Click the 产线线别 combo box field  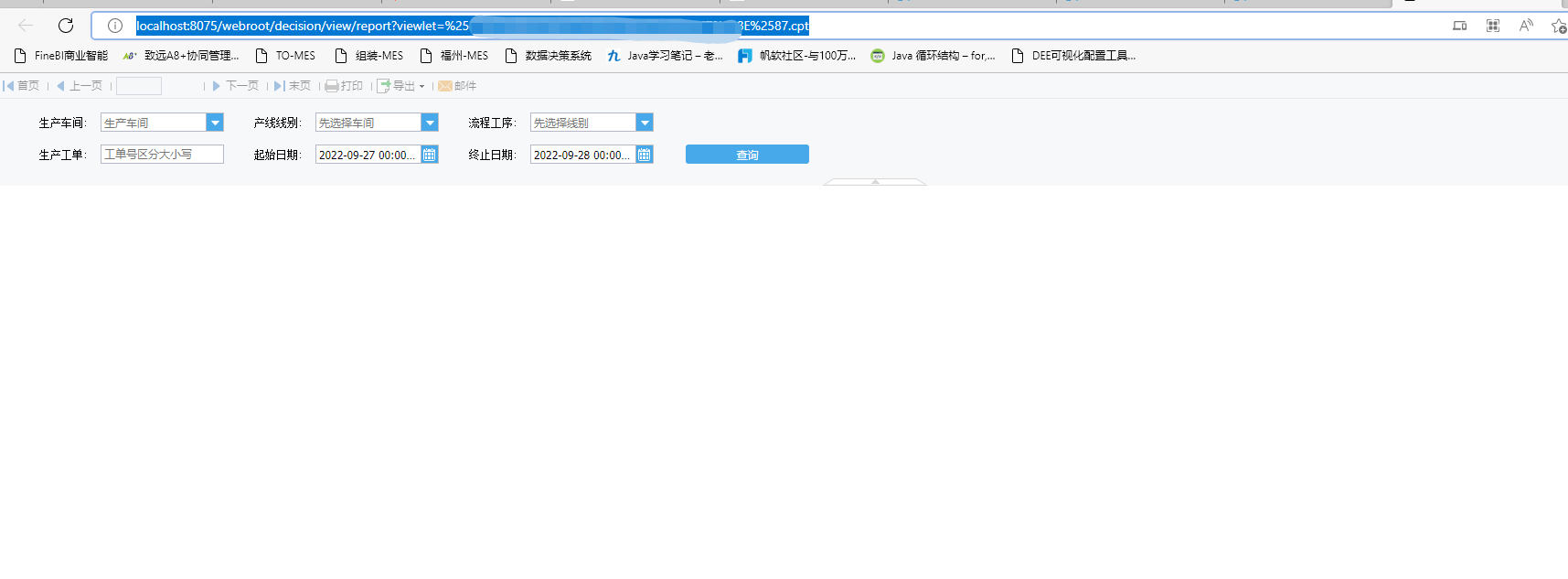368,123
